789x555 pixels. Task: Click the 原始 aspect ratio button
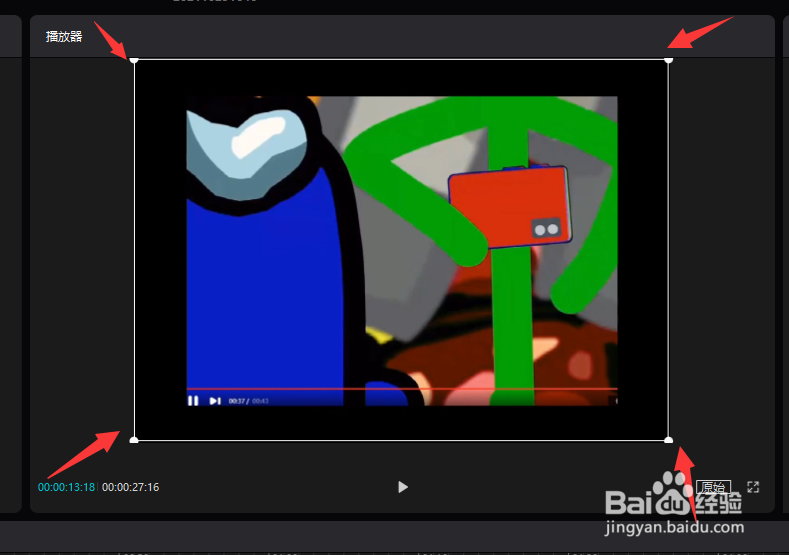click(x=714, y=487)
